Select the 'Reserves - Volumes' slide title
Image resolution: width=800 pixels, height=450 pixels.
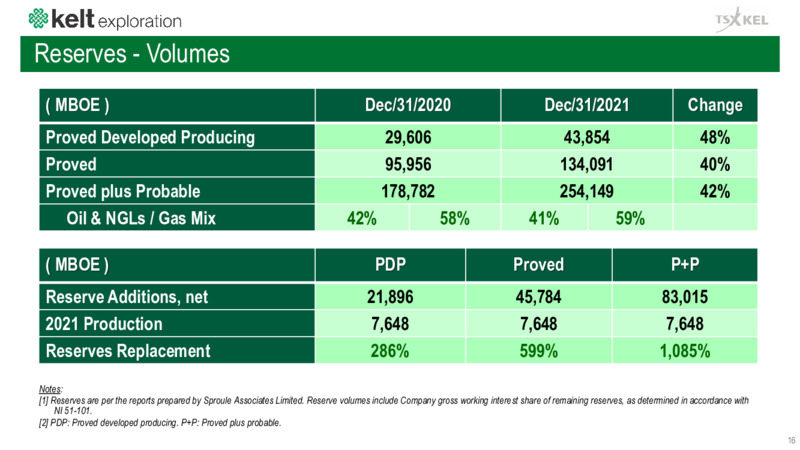tap(132, 54)
